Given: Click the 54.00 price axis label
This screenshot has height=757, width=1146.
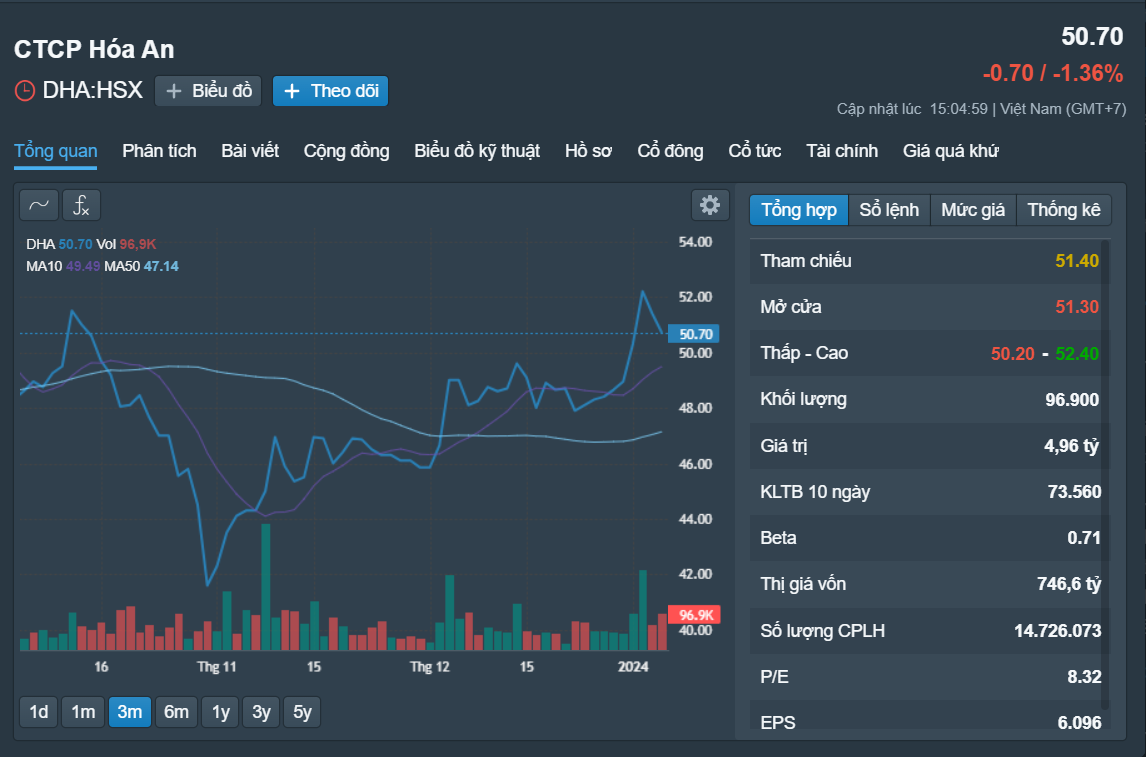Looking at the screenshot, I should 695,242.
